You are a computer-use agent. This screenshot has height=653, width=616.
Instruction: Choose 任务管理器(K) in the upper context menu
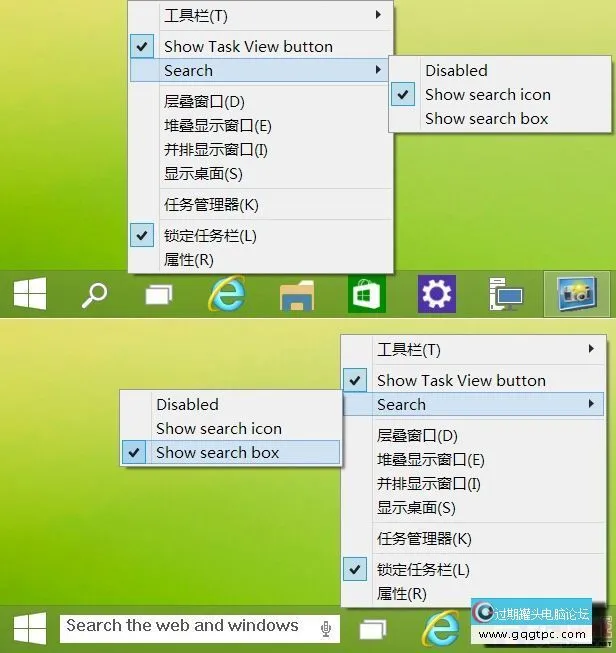tap(211, 205)
